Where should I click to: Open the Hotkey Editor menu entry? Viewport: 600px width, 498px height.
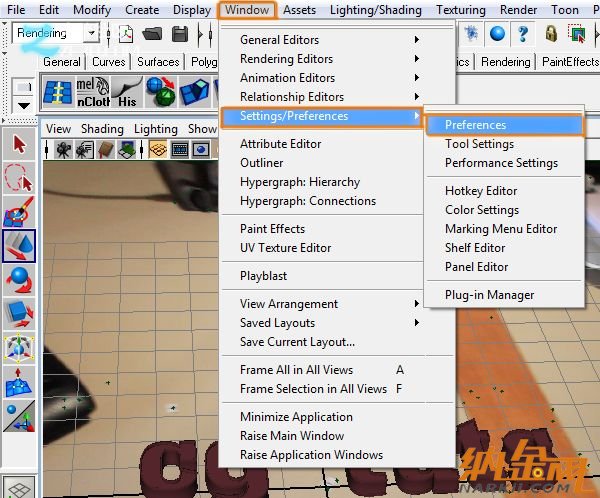481,191
